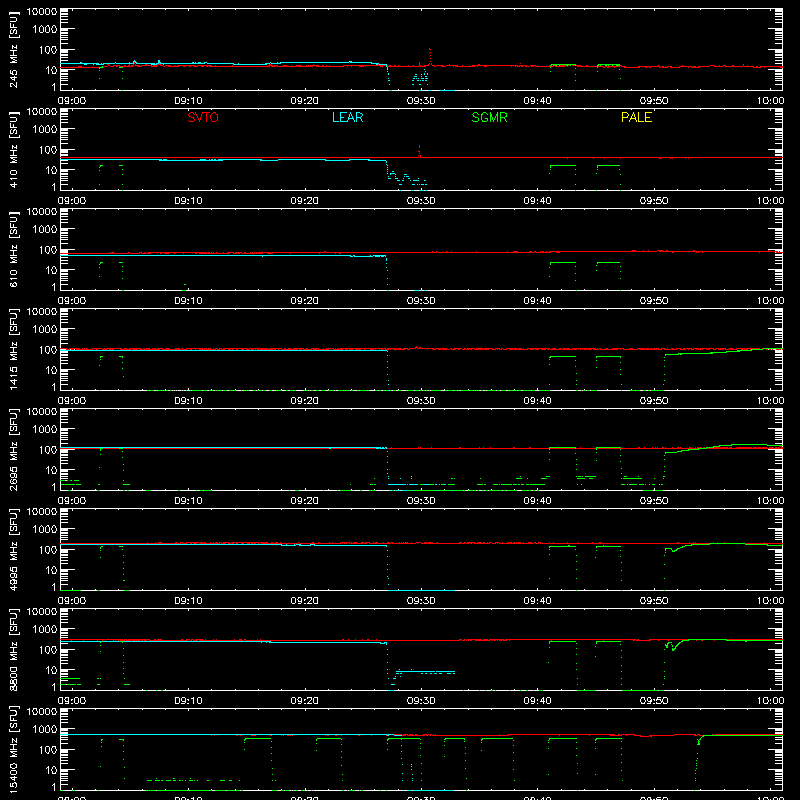800x800 pixels.
Task: Click the yellow PALE legend label
Action: (x=636, y=117)
